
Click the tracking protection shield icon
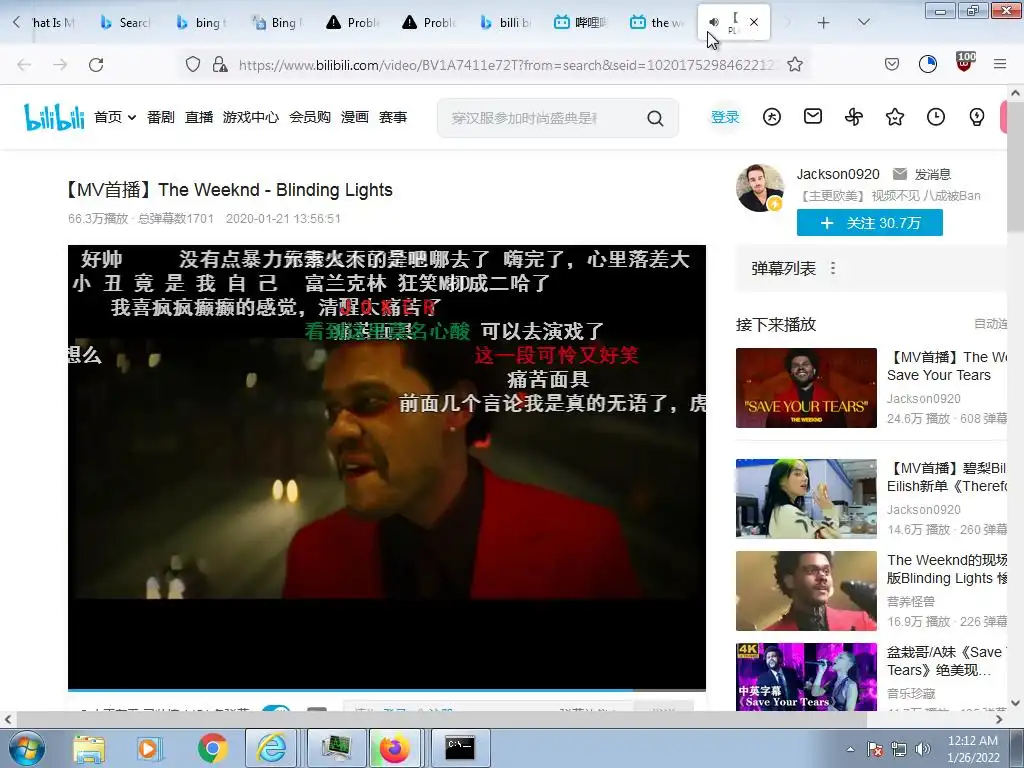coord(193,65)
